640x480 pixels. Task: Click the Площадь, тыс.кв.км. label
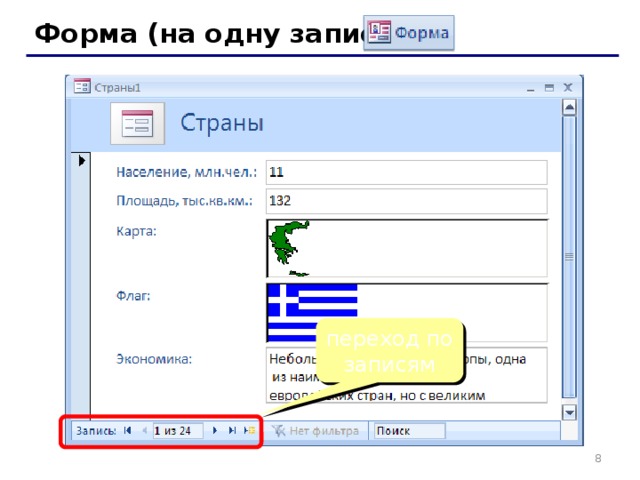click(x=184, y=201)
